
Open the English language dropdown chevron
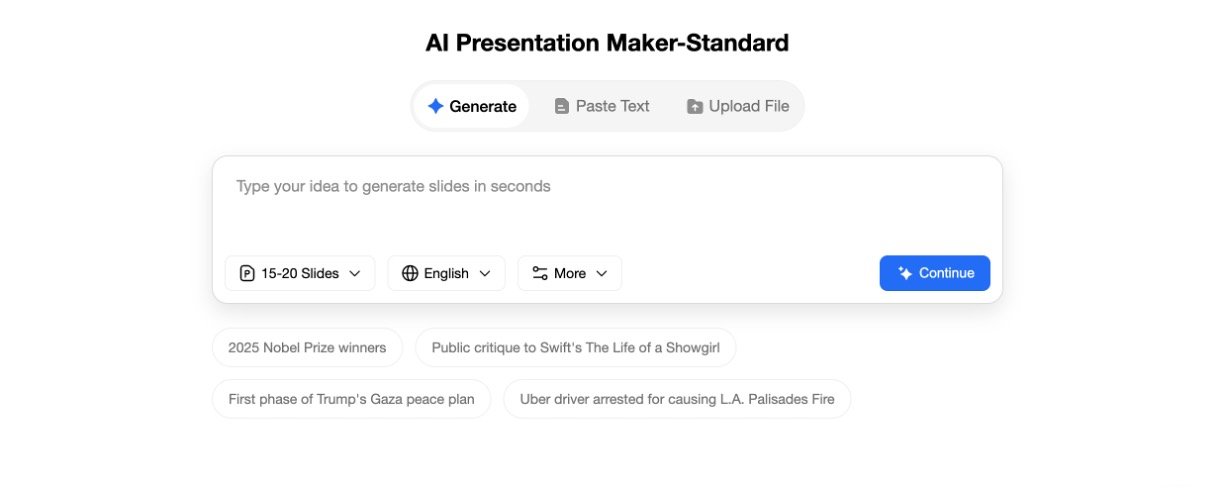click(485, 273)
